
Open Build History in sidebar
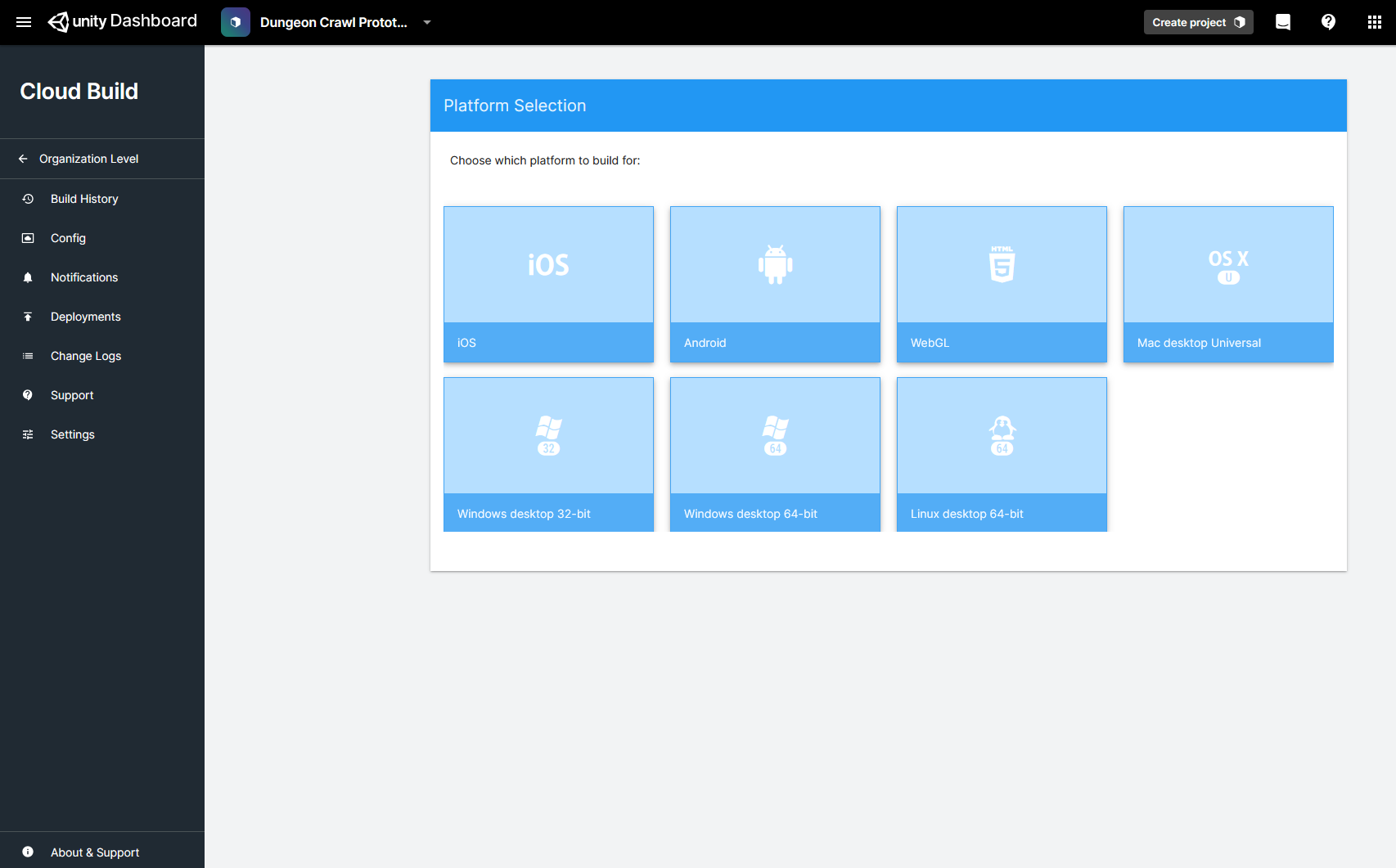pyautogui.click(x=102, y=199)
